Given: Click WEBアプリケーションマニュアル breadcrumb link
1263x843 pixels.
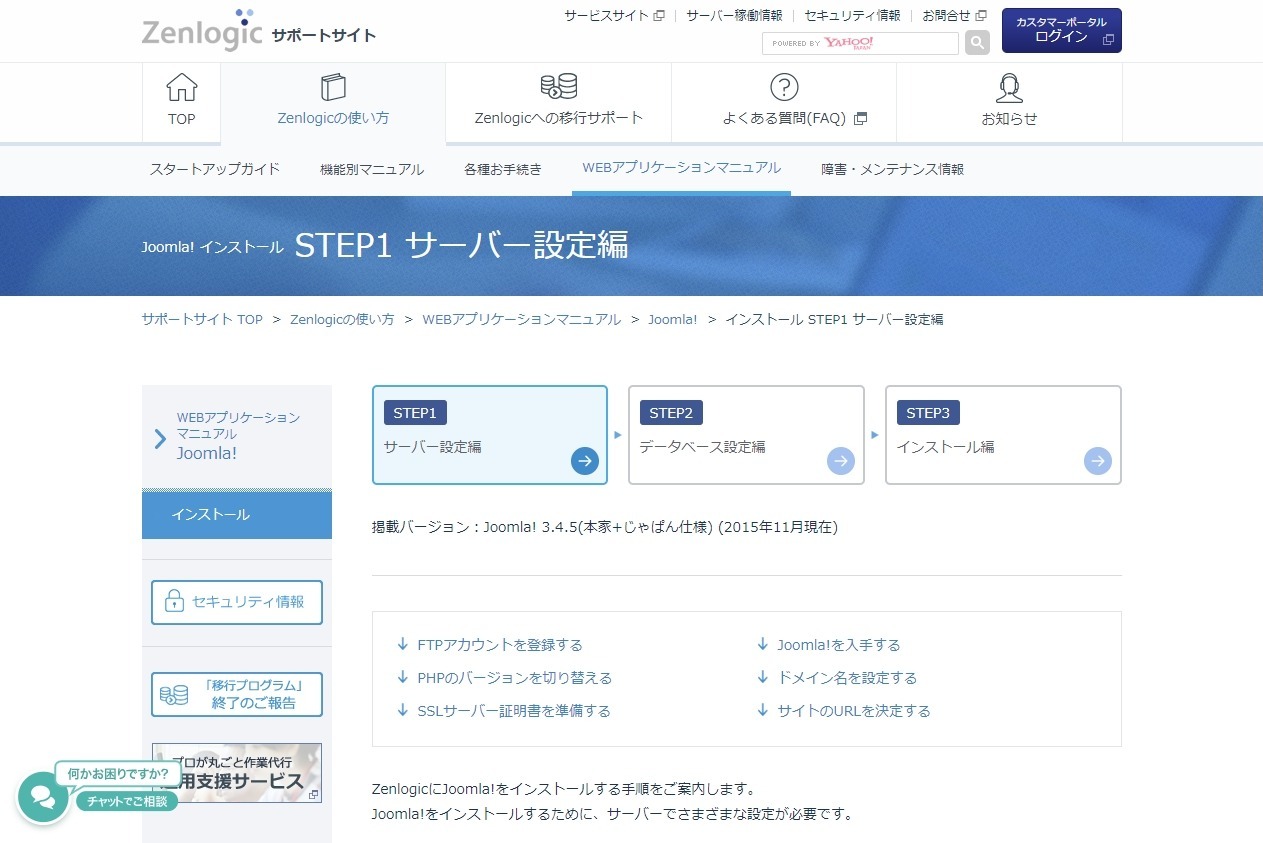Looking at the screenshot, I should point(522,319).
